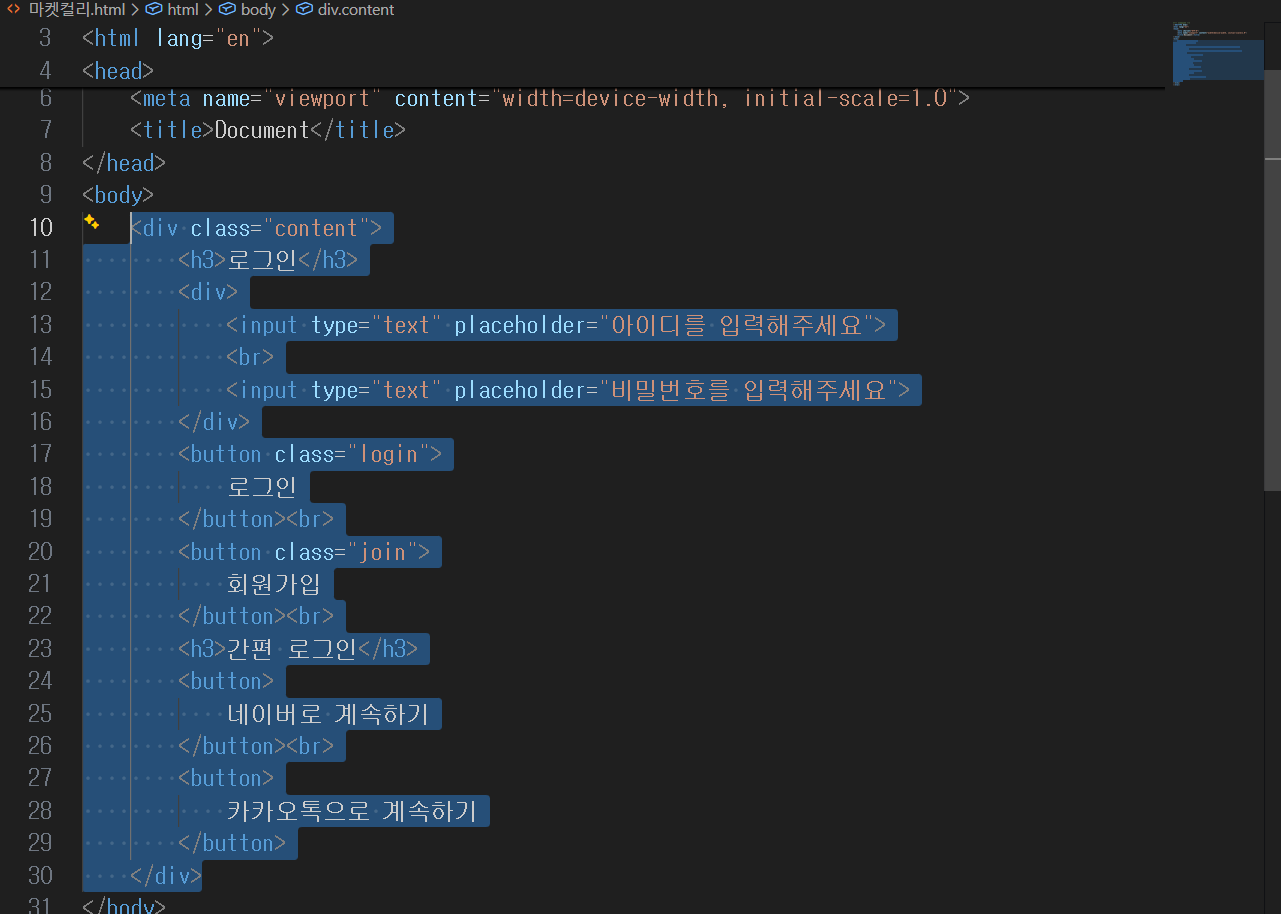This screenshot has height=914, width=1281.
Task: Click line number 10 to select that line
Action: tap(40, 227)
